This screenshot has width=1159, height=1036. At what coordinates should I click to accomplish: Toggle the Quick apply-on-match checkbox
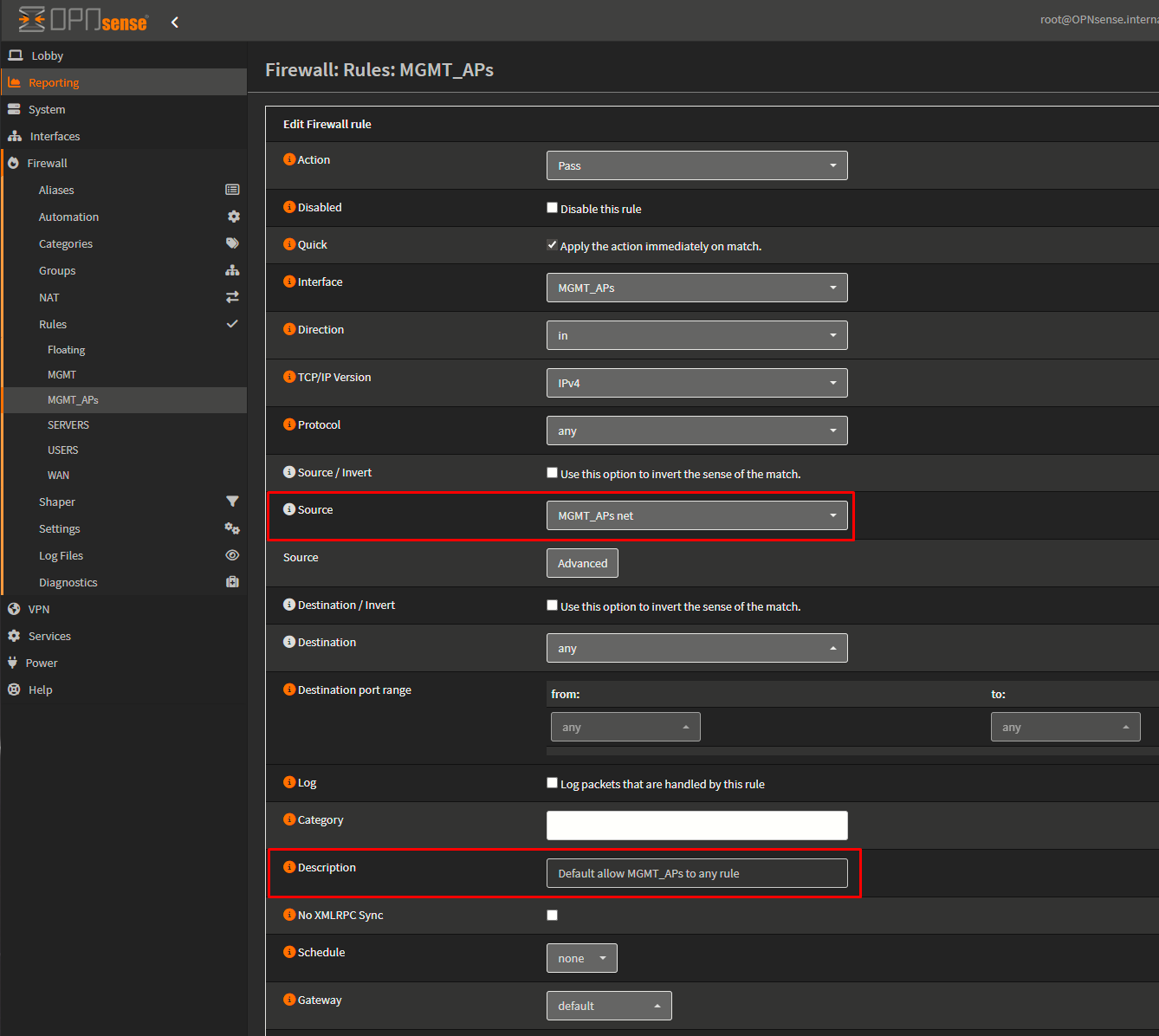pos(552,245)
